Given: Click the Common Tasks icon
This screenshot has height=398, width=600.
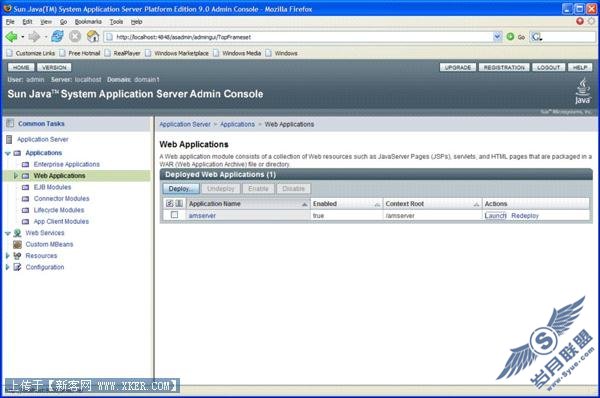Looking at the screenshot, I should [10, 124].
